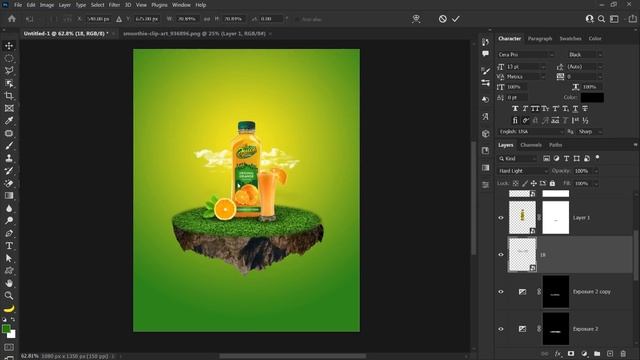Screen dimensions: 640x360
Task: Open the workspace switcher icon
Action: pyautogui.click(x=614, y=19)
